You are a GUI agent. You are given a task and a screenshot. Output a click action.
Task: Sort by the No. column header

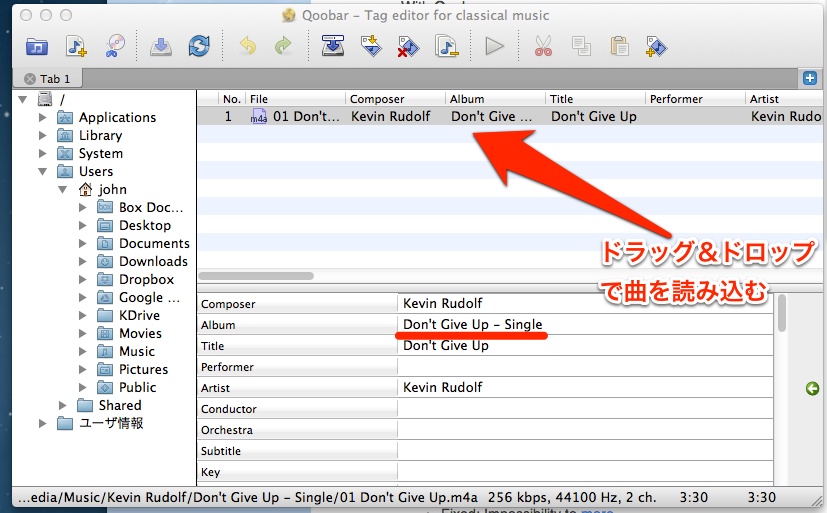pos(232,99)
